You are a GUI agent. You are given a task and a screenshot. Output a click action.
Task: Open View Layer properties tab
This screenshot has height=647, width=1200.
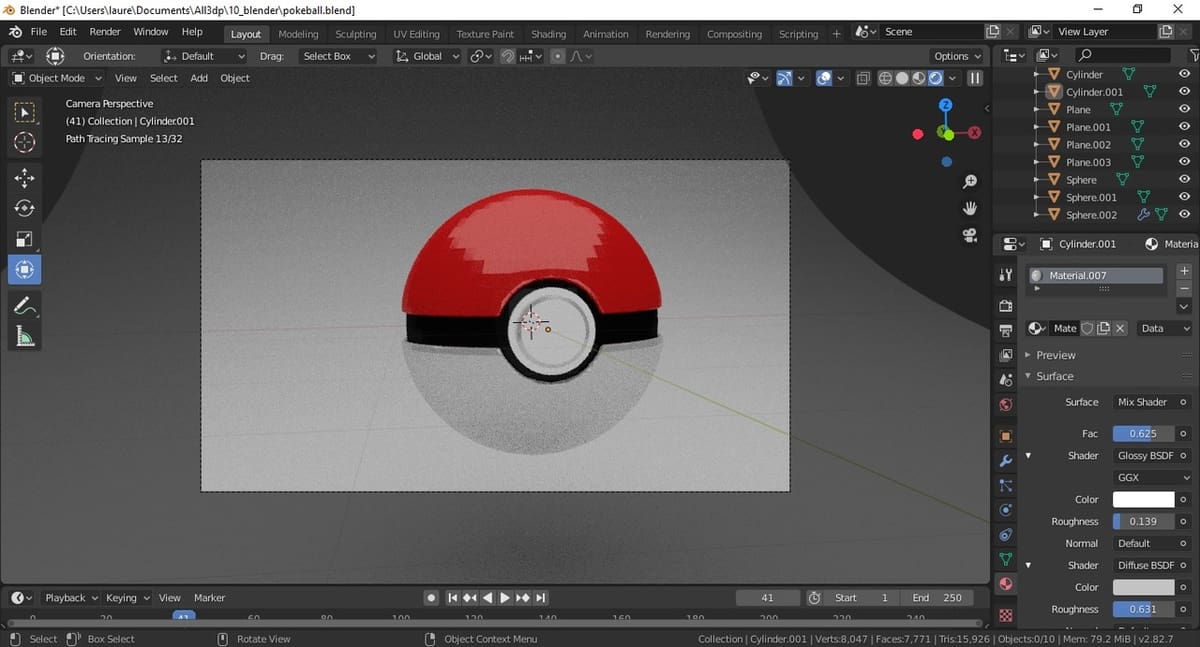[1006, 355]
